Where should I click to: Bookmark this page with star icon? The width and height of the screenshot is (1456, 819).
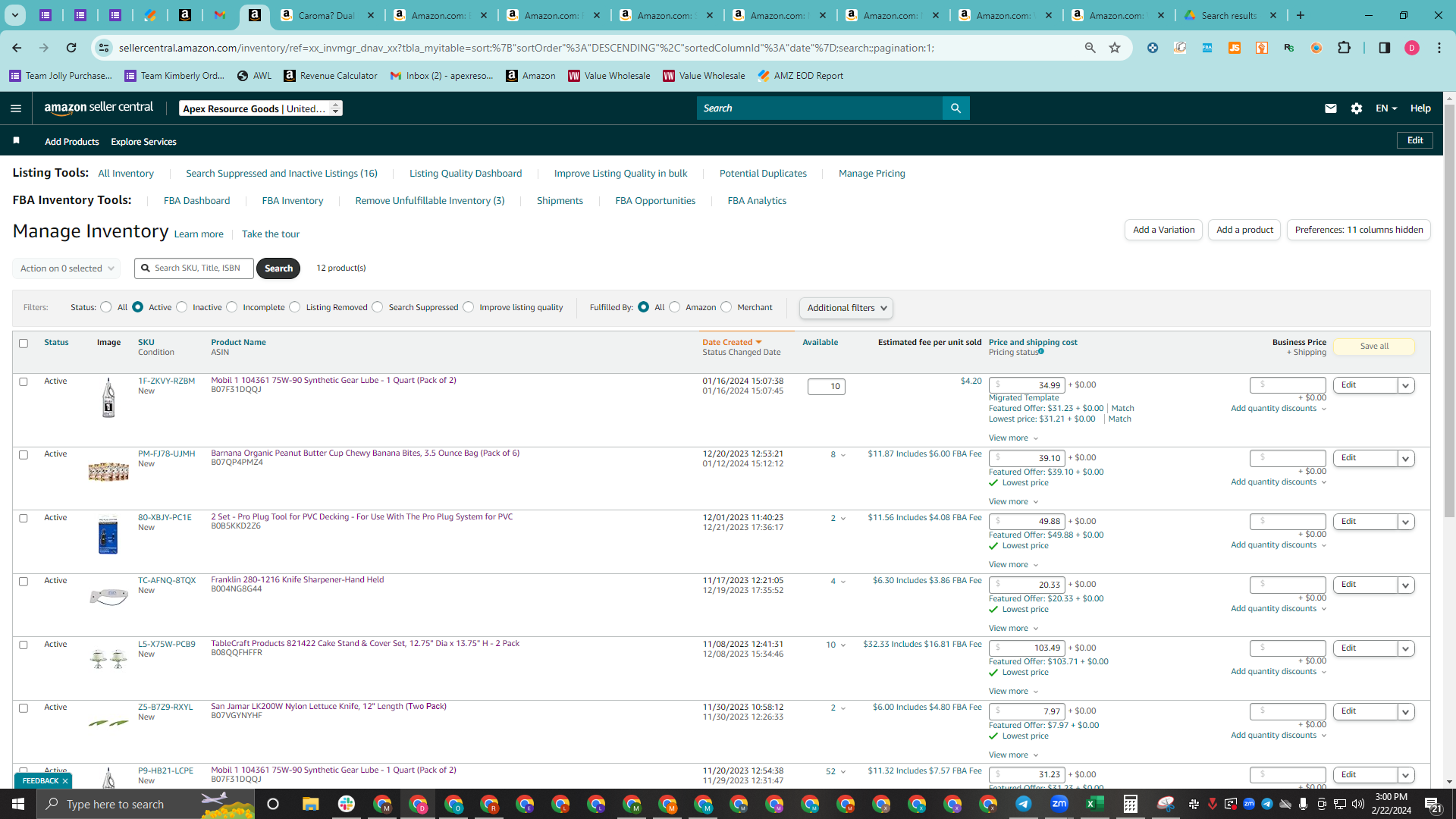(1115, 48)
